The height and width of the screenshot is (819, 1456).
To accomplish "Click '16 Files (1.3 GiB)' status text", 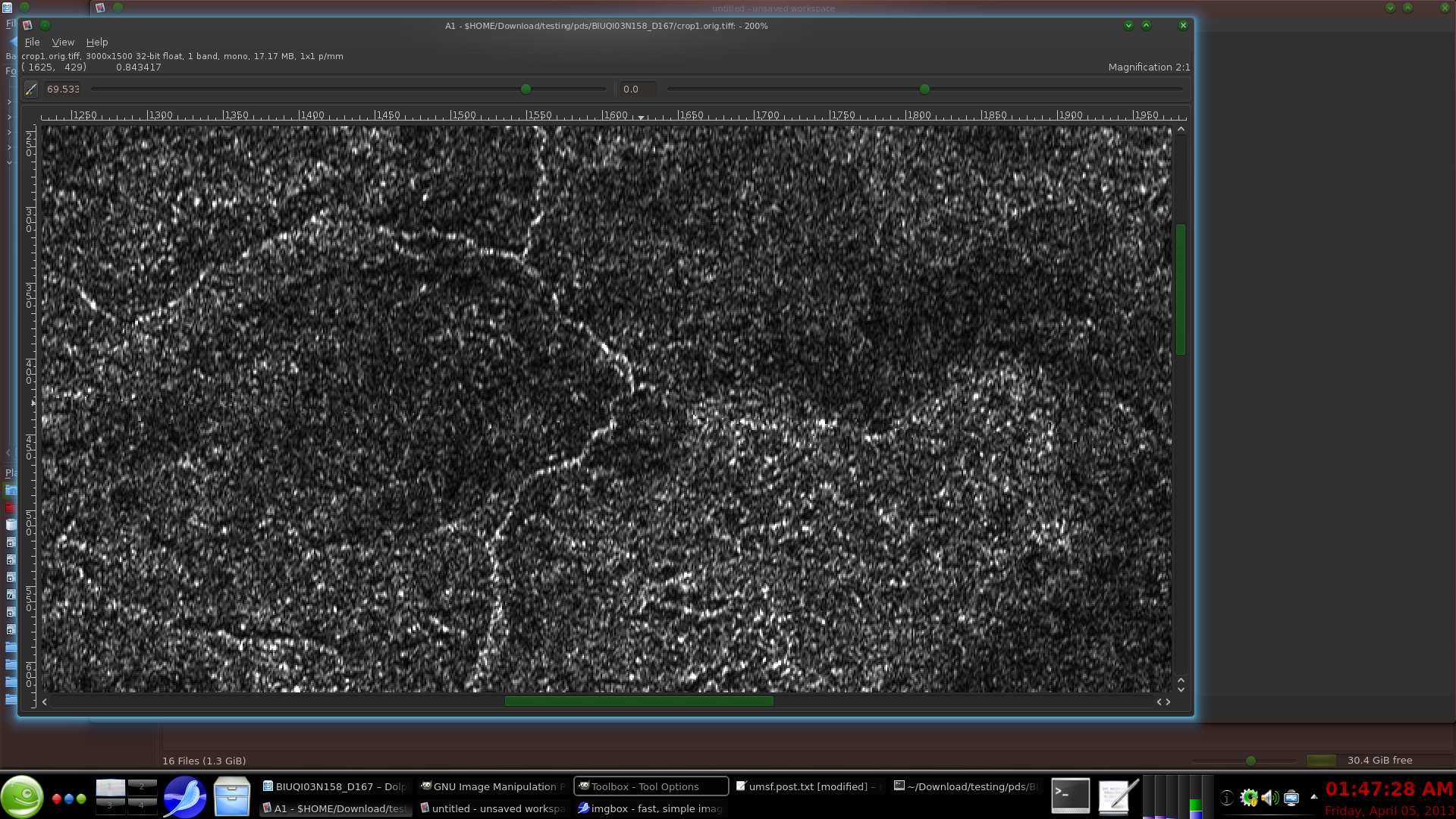I will pos(204,761).
